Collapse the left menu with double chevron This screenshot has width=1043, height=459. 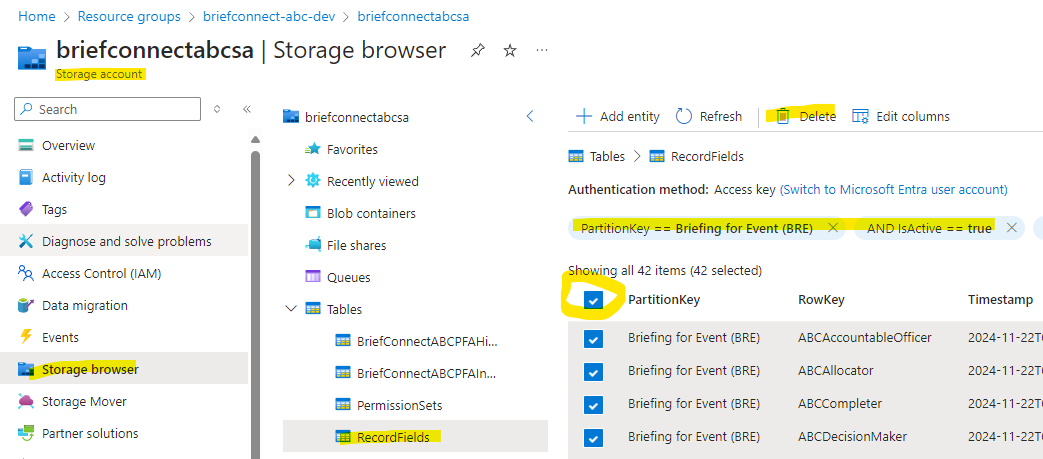point(247,109)
